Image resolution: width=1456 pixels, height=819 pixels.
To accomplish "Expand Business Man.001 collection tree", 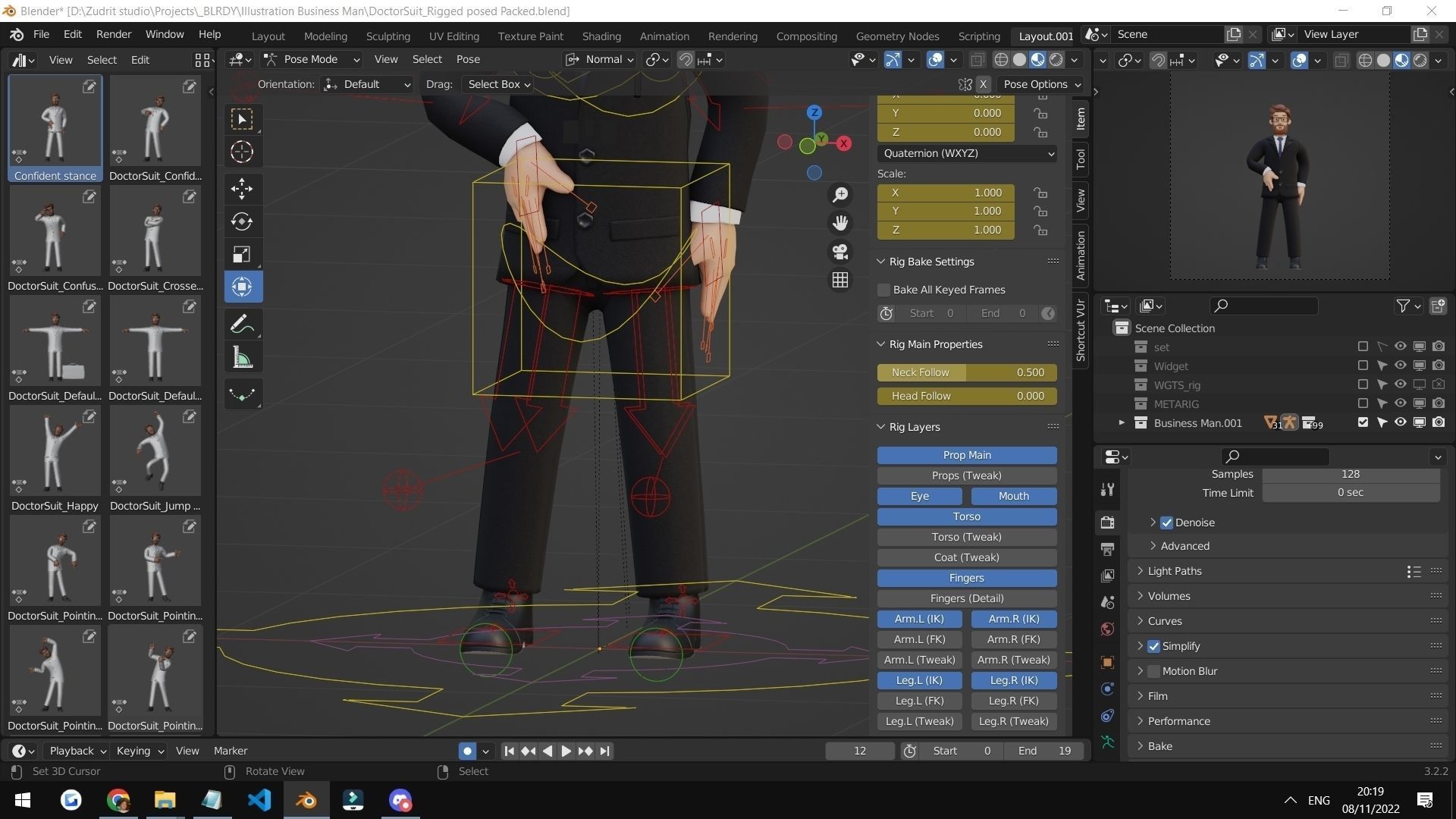I will pyautogui.click(x=1122, y=422).
